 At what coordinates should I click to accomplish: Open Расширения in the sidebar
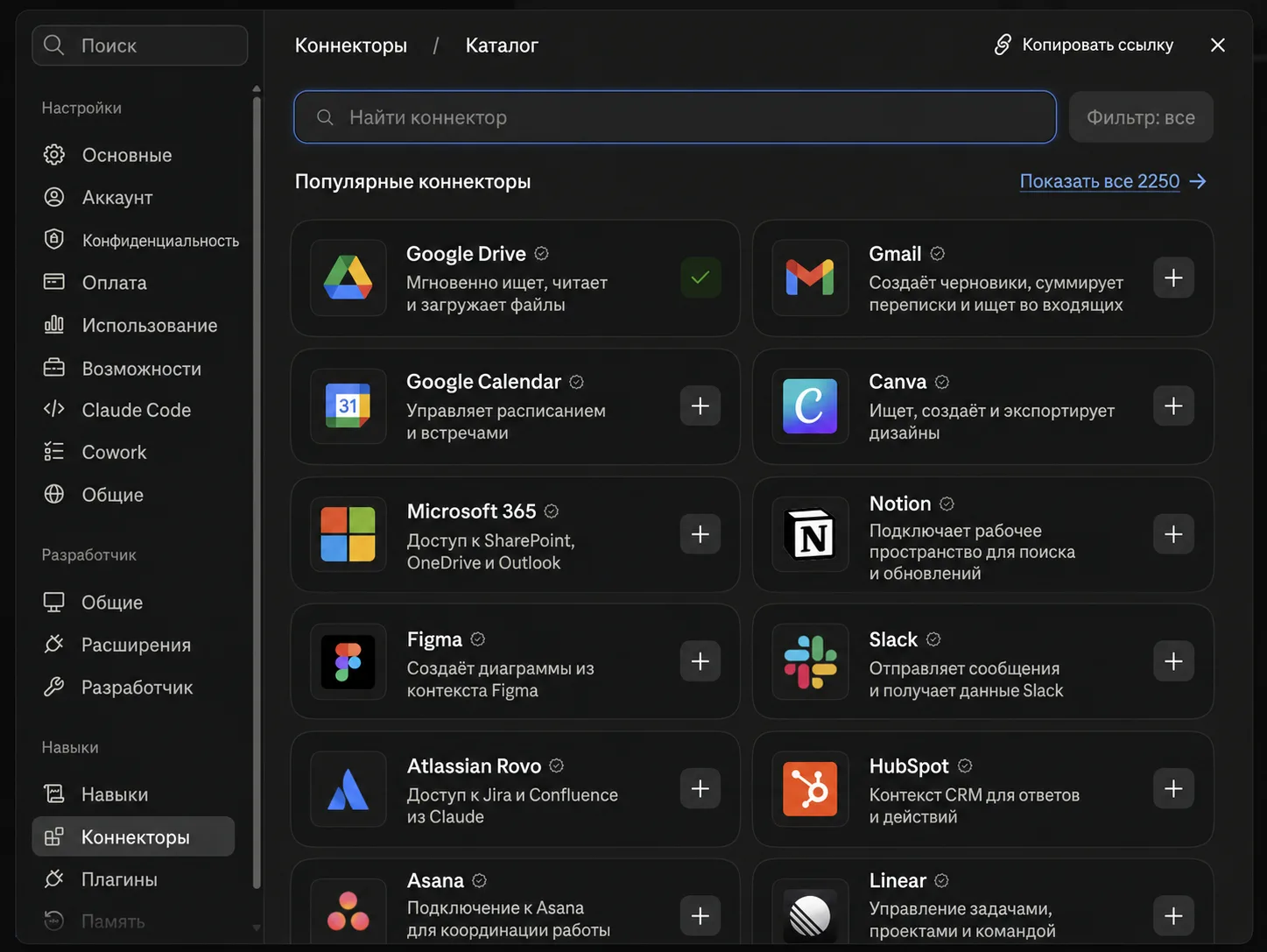(x=133, y=645)
